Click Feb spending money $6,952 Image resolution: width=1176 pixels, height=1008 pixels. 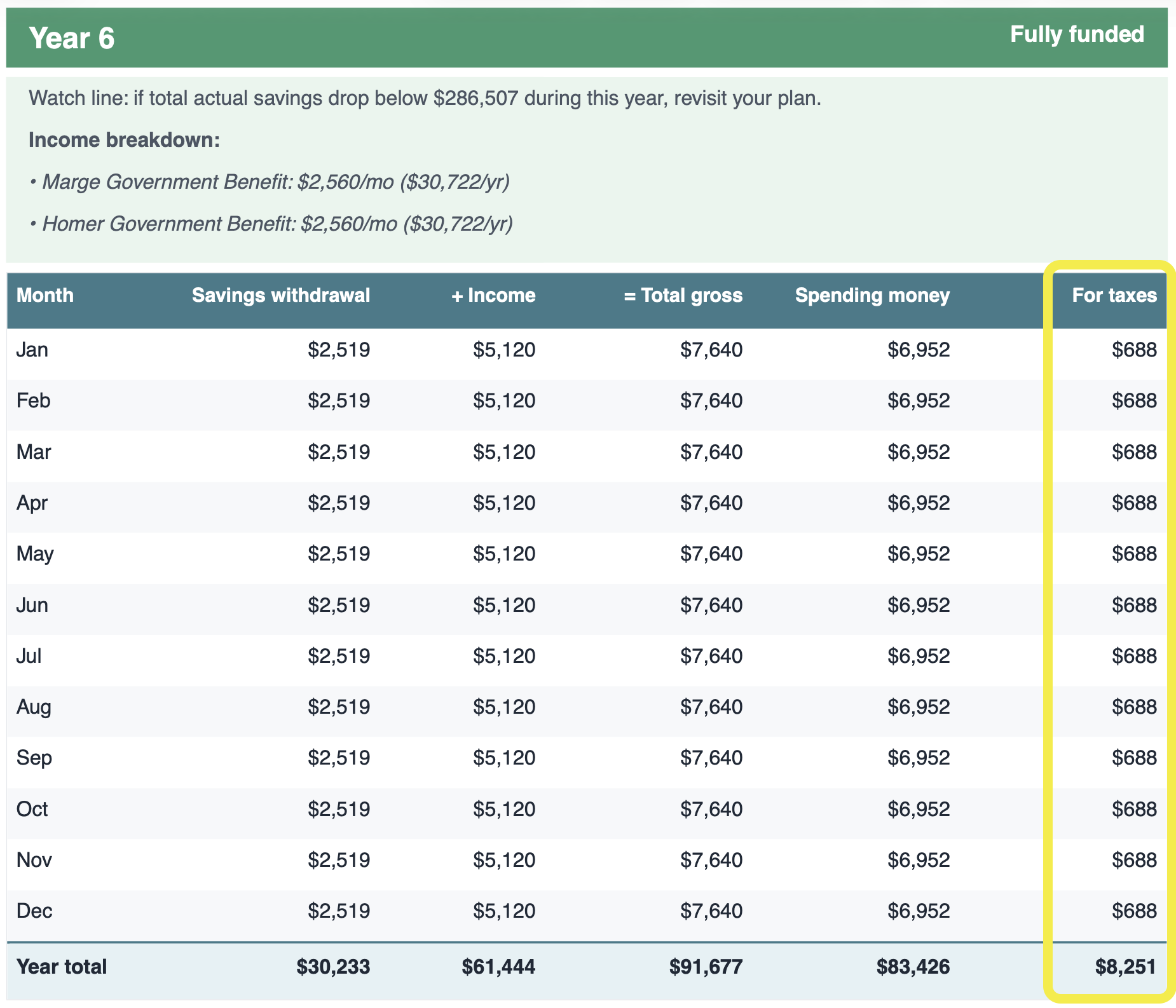tap(919, 401)
